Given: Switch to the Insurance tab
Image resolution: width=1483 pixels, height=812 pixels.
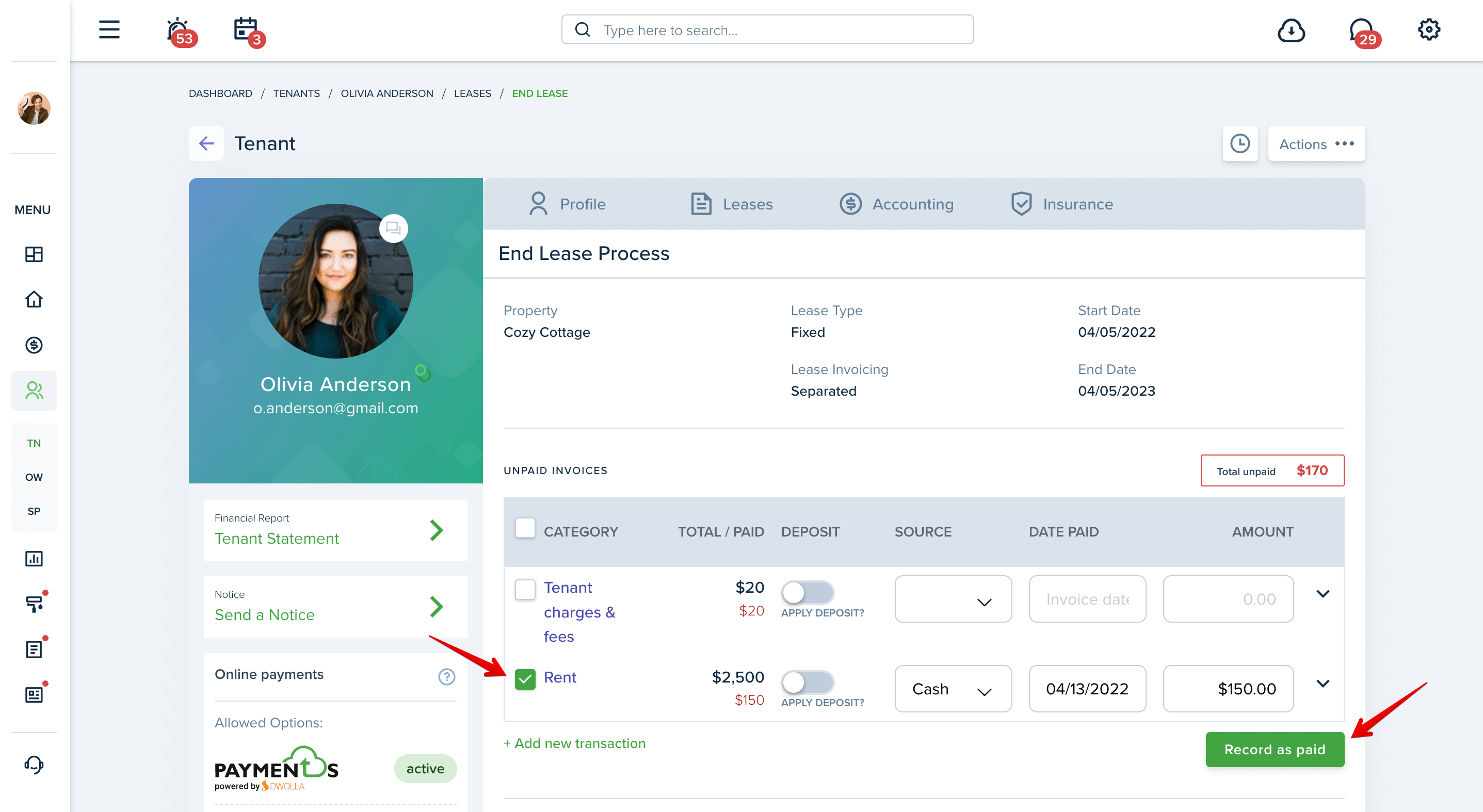Looking at the screenshot, I should click(1061, 204).
